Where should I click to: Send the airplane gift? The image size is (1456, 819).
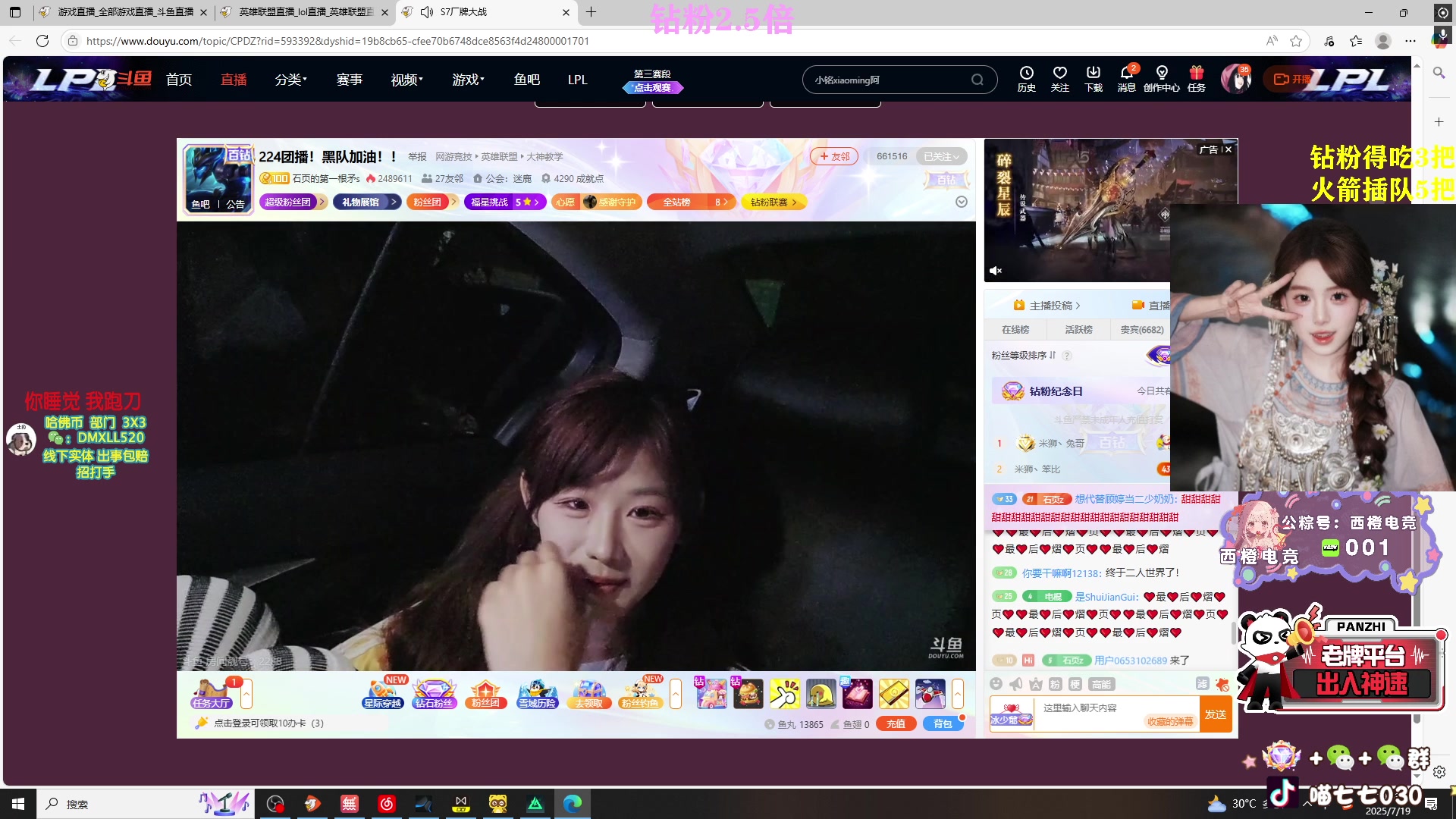[x=930, y=693]
